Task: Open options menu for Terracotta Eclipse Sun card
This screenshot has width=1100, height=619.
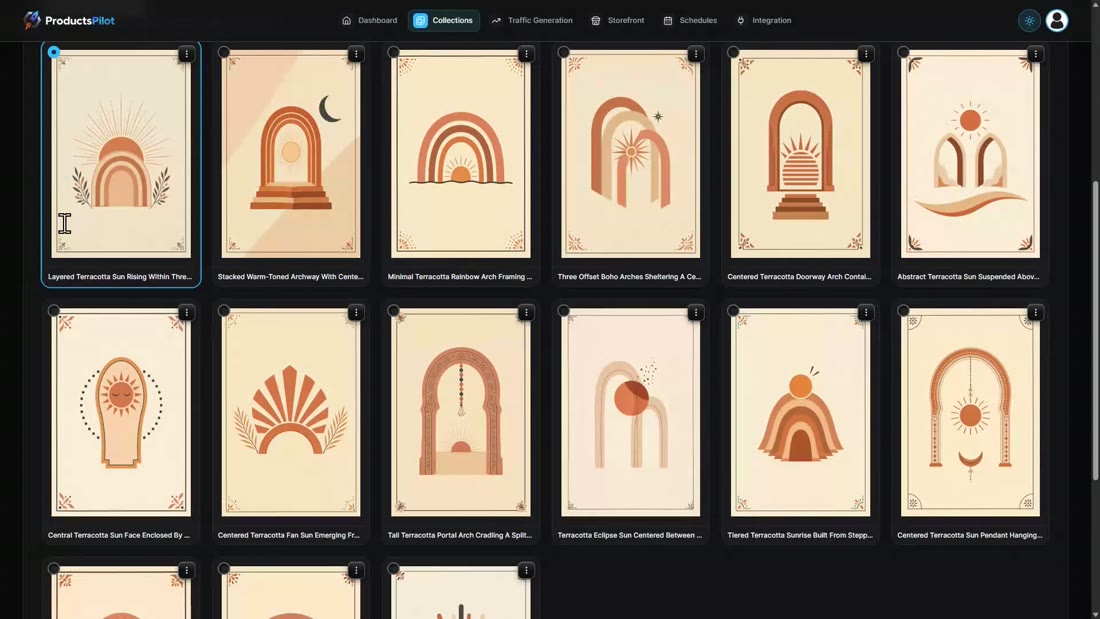Action: (696, 312)
